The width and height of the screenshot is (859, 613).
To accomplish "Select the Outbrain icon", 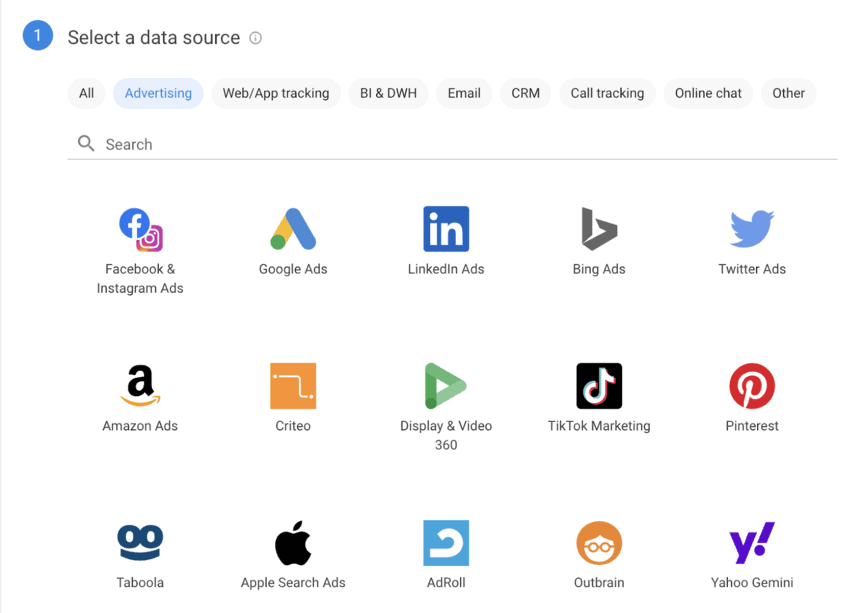I will click(x=599, y=543).
